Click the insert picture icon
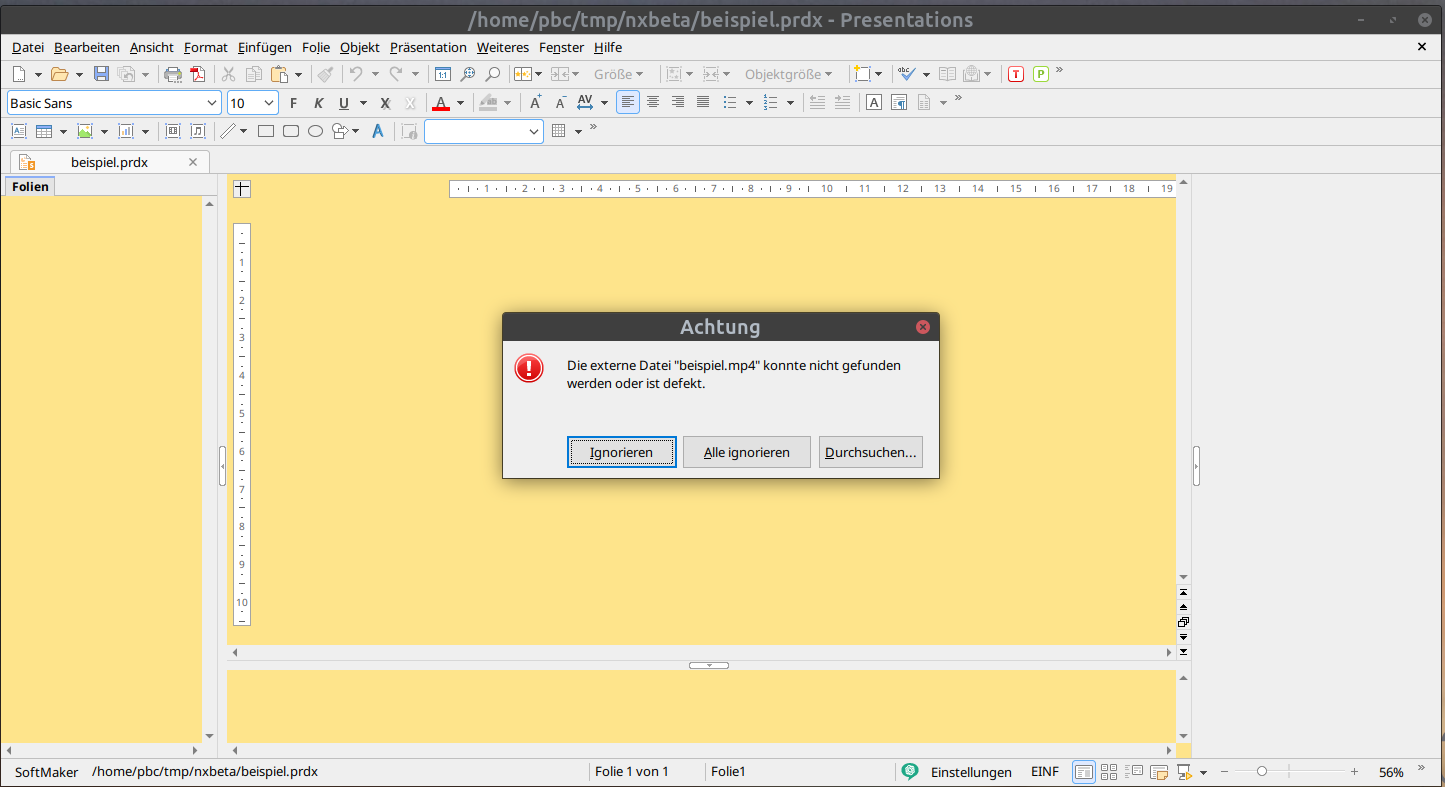 [x=85, y=131]
